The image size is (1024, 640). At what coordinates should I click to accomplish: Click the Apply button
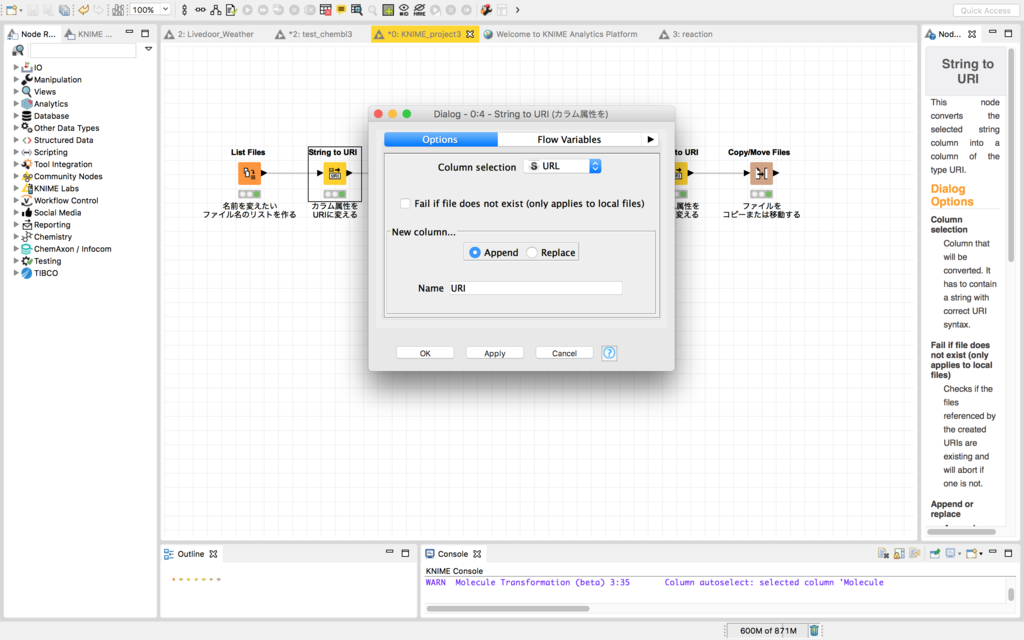click(494, 353)
